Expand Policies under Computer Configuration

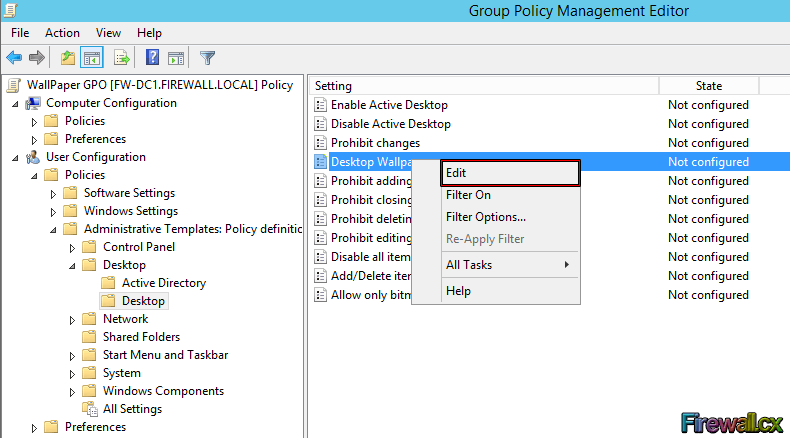[34, 122]
